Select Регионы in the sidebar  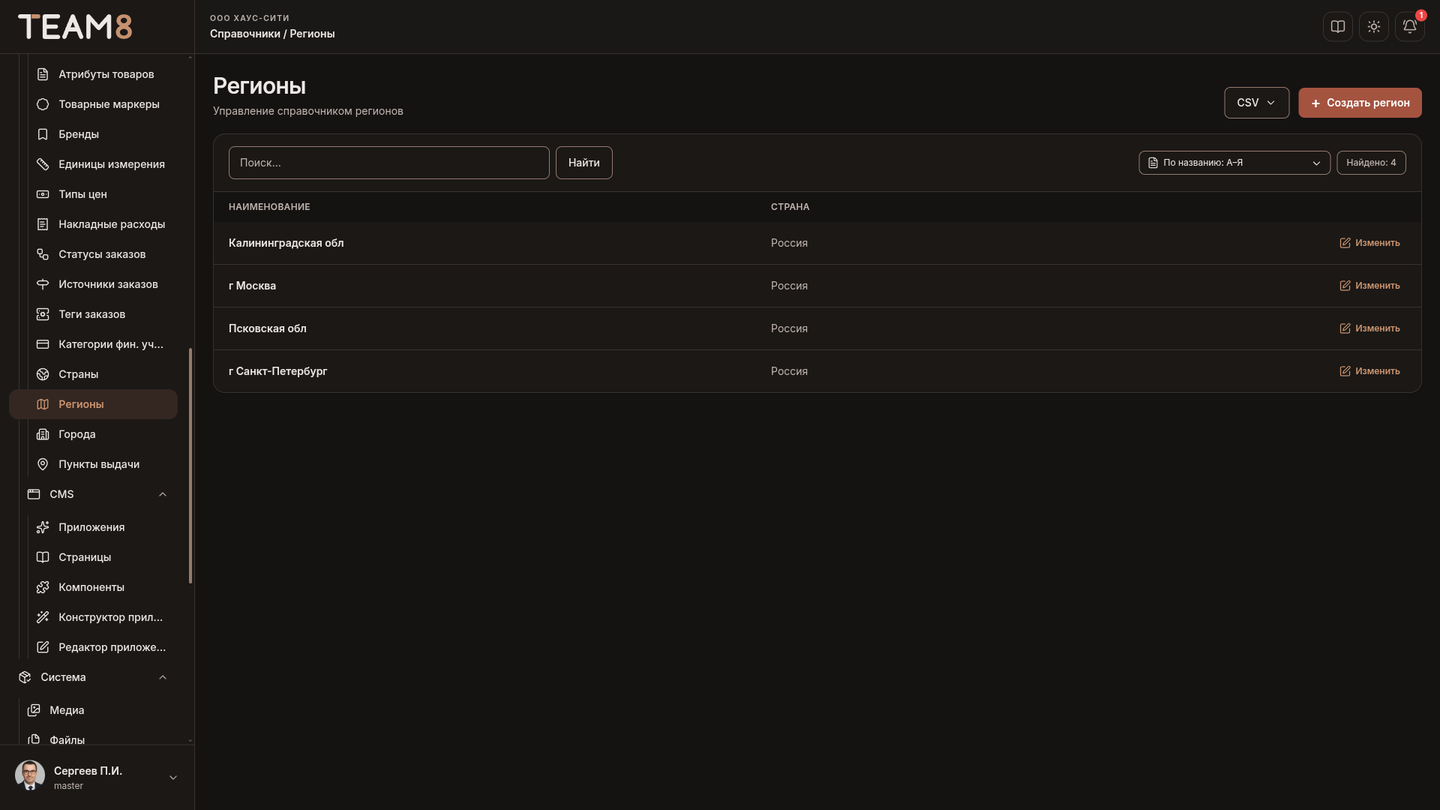coord(93,404)
